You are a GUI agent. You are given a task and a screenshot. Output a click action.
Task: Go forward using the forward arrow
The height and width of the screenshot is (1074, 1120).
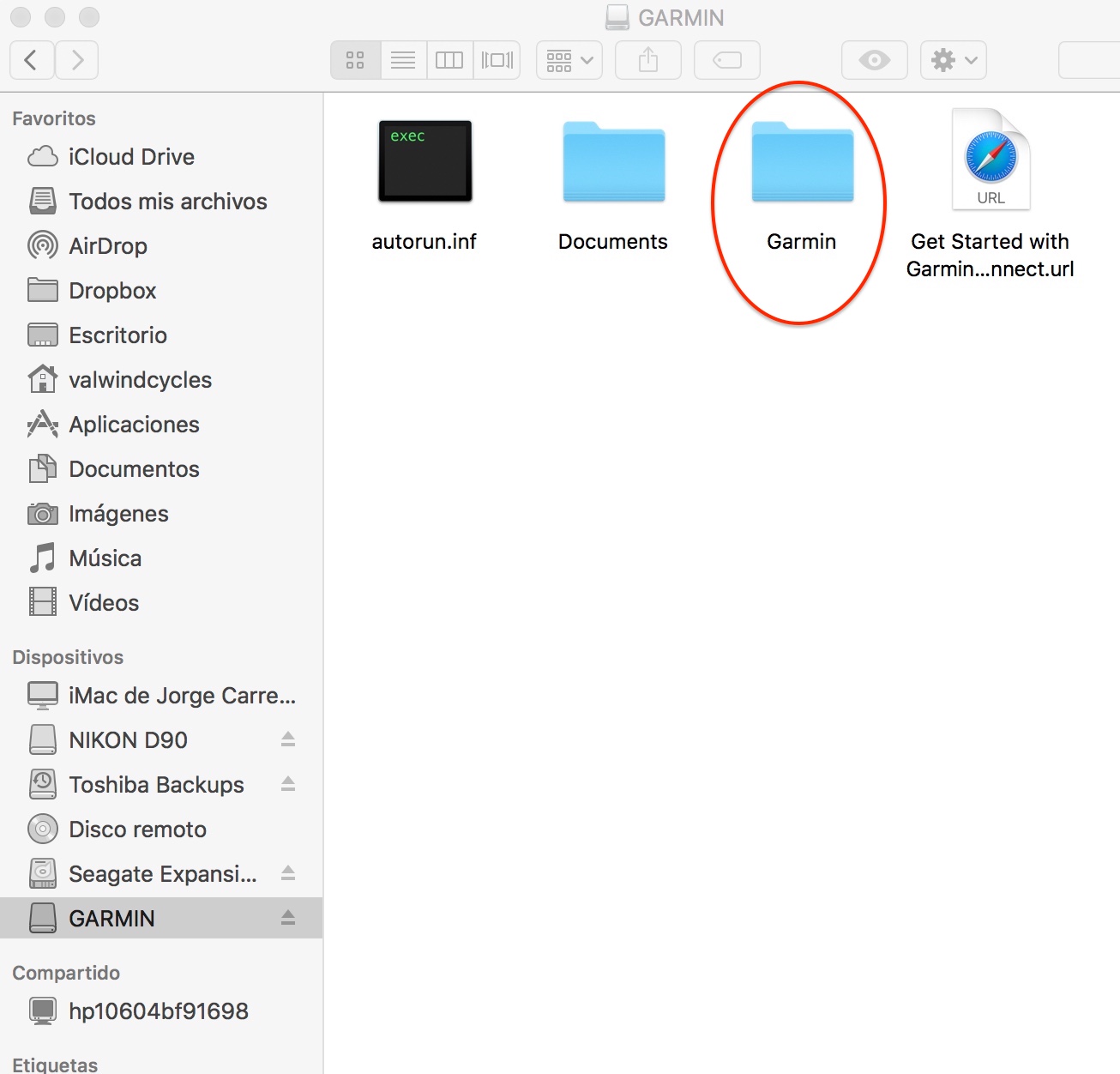[x=77, y=60]
